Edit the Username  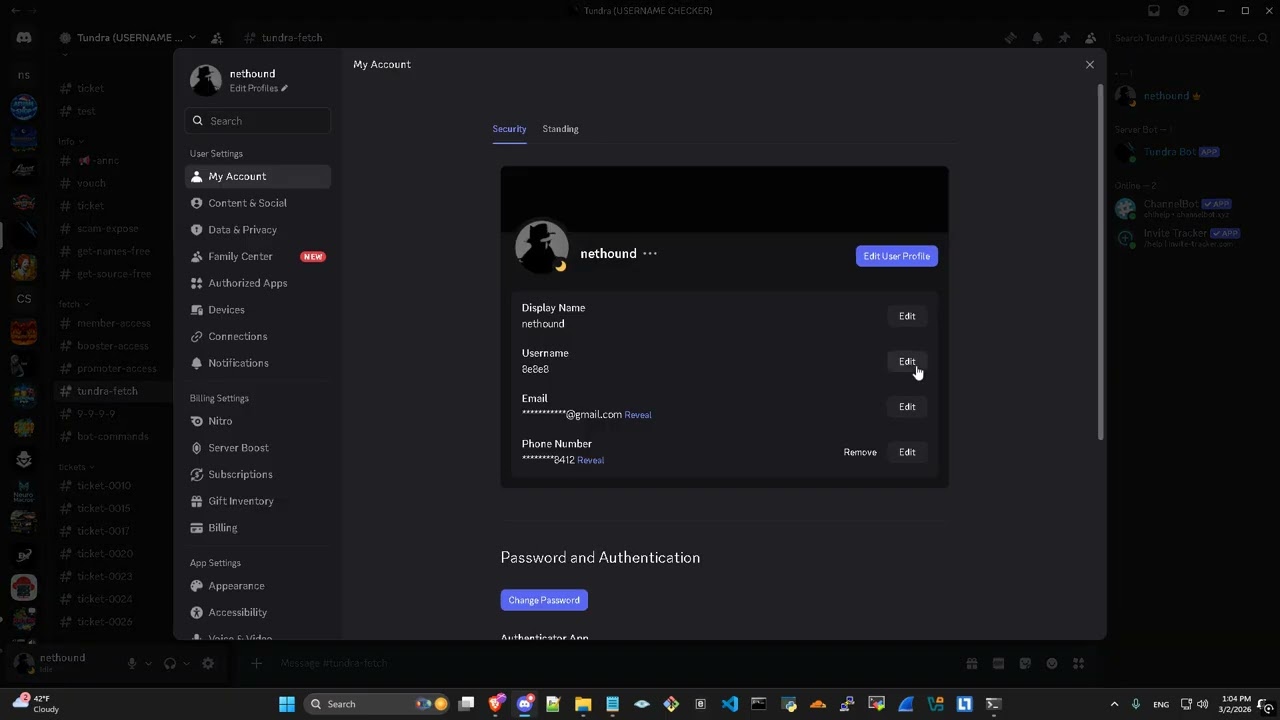coord(907,361)
